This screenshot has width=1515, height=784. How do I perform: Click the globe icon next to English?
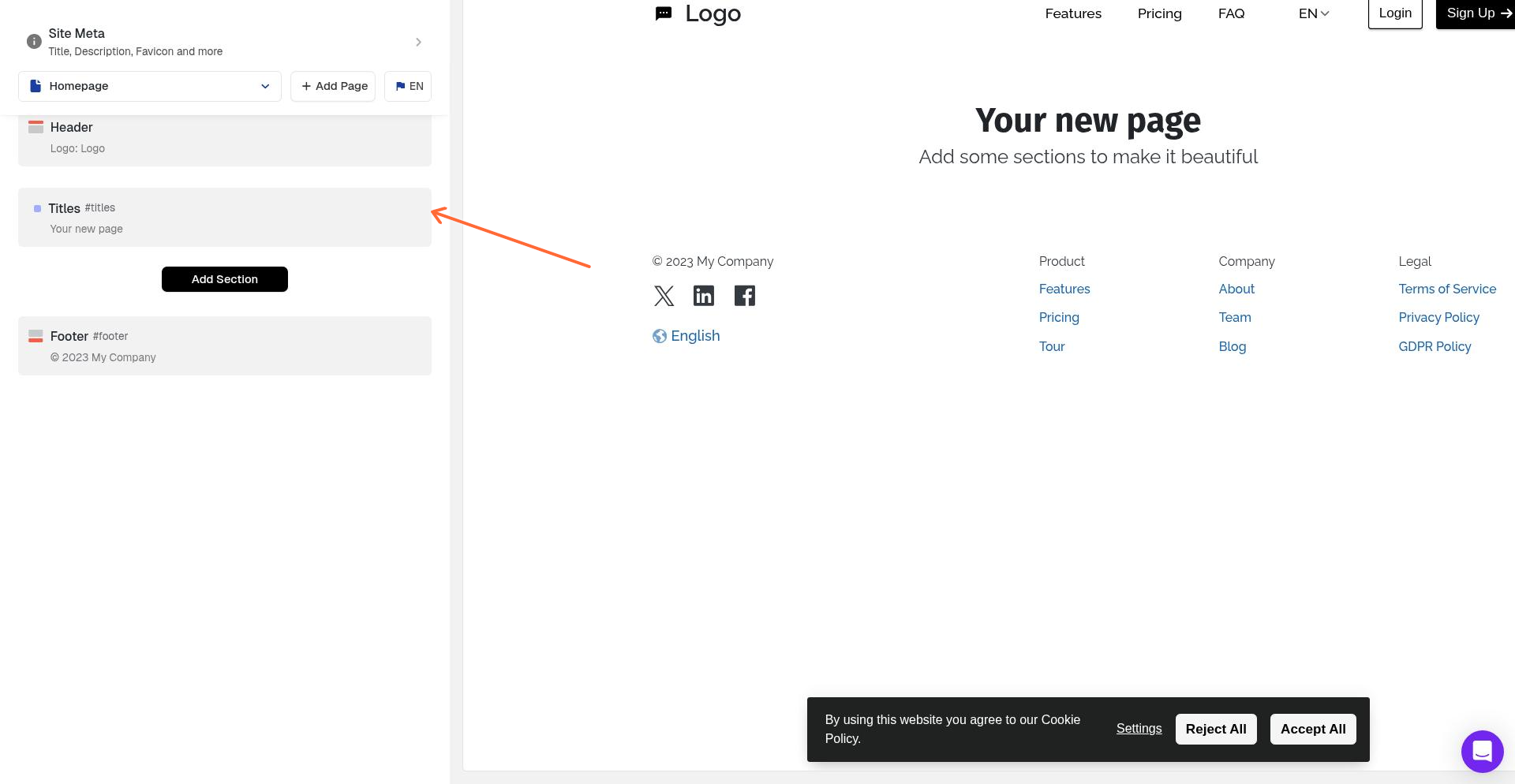tap(660, 335)
